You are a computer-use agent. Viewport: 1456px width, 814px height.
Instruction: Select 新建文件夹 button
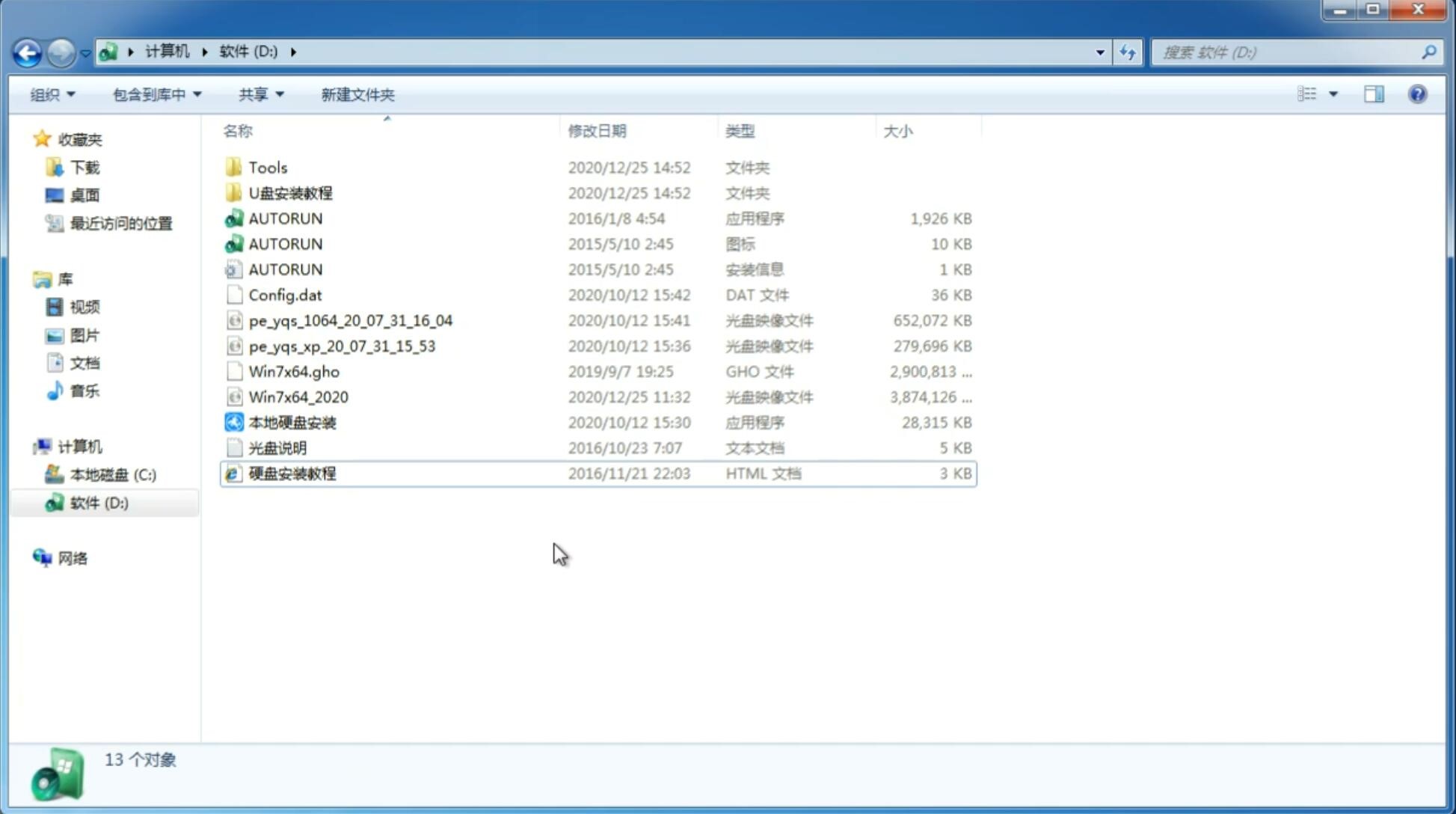pos(358,94)
